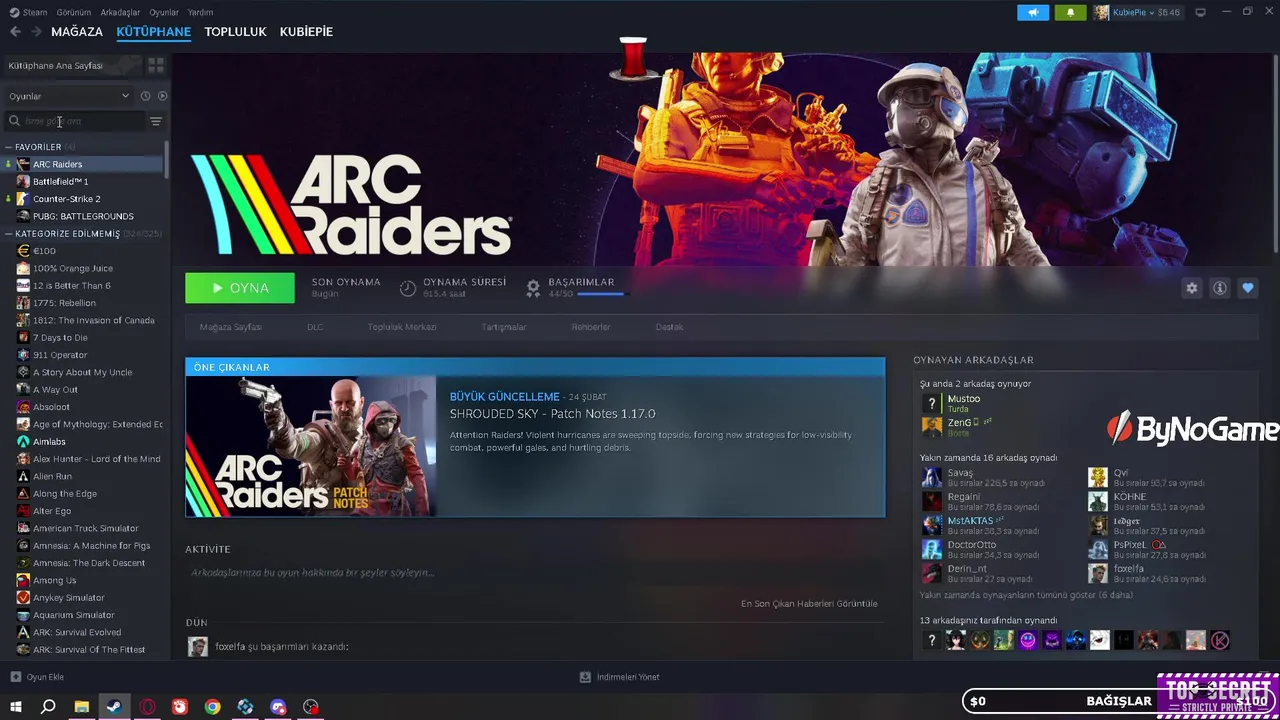
Task: Open OBS Studio in the taskbar
Action: click(x=311, y=707)
